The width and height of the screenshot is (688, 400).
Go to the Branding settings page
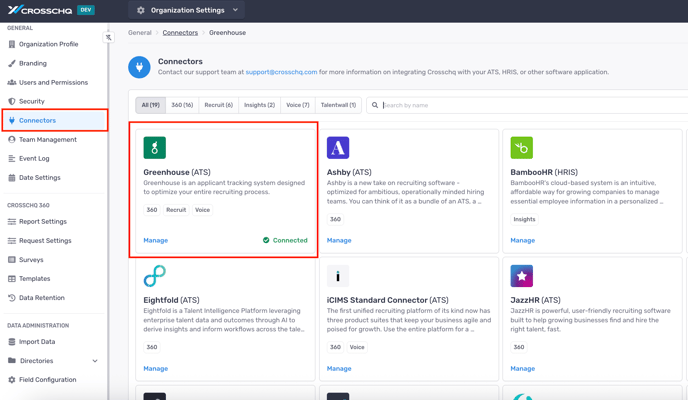[32, 63]
